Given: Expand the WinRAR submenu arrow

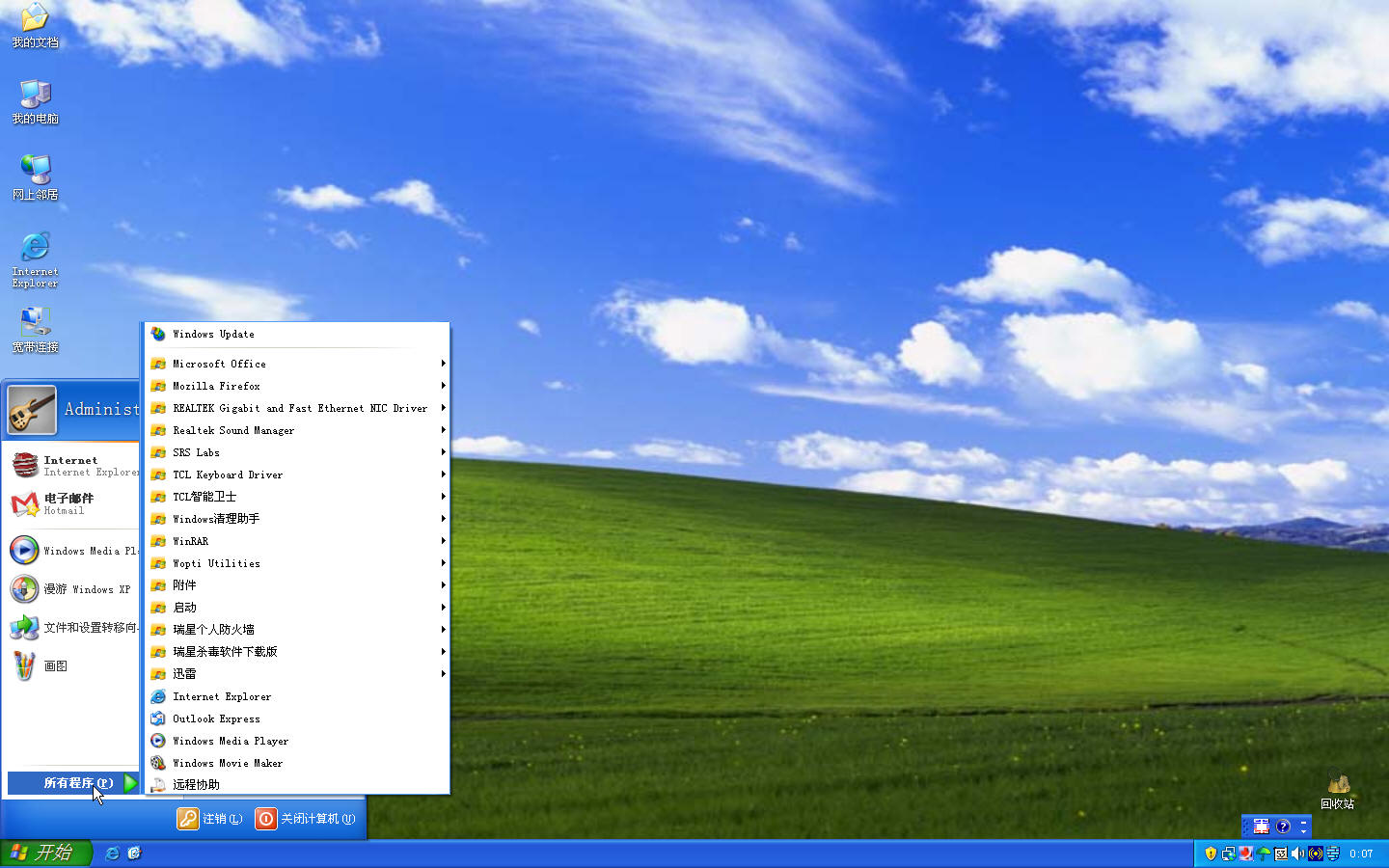Looking at the screenshot, I should [443, 541].
